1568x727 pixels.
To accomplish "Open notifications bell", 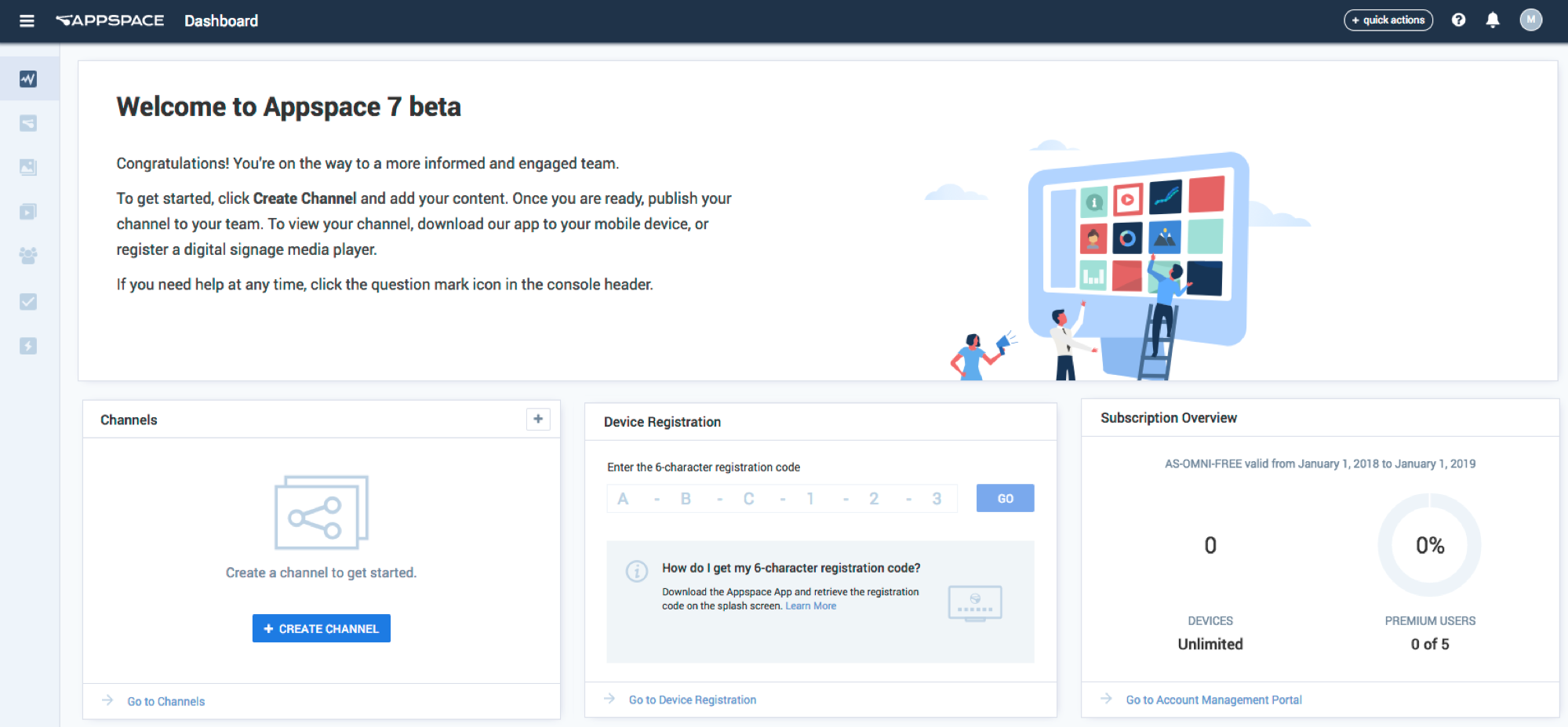I will tap(1493, 20).
